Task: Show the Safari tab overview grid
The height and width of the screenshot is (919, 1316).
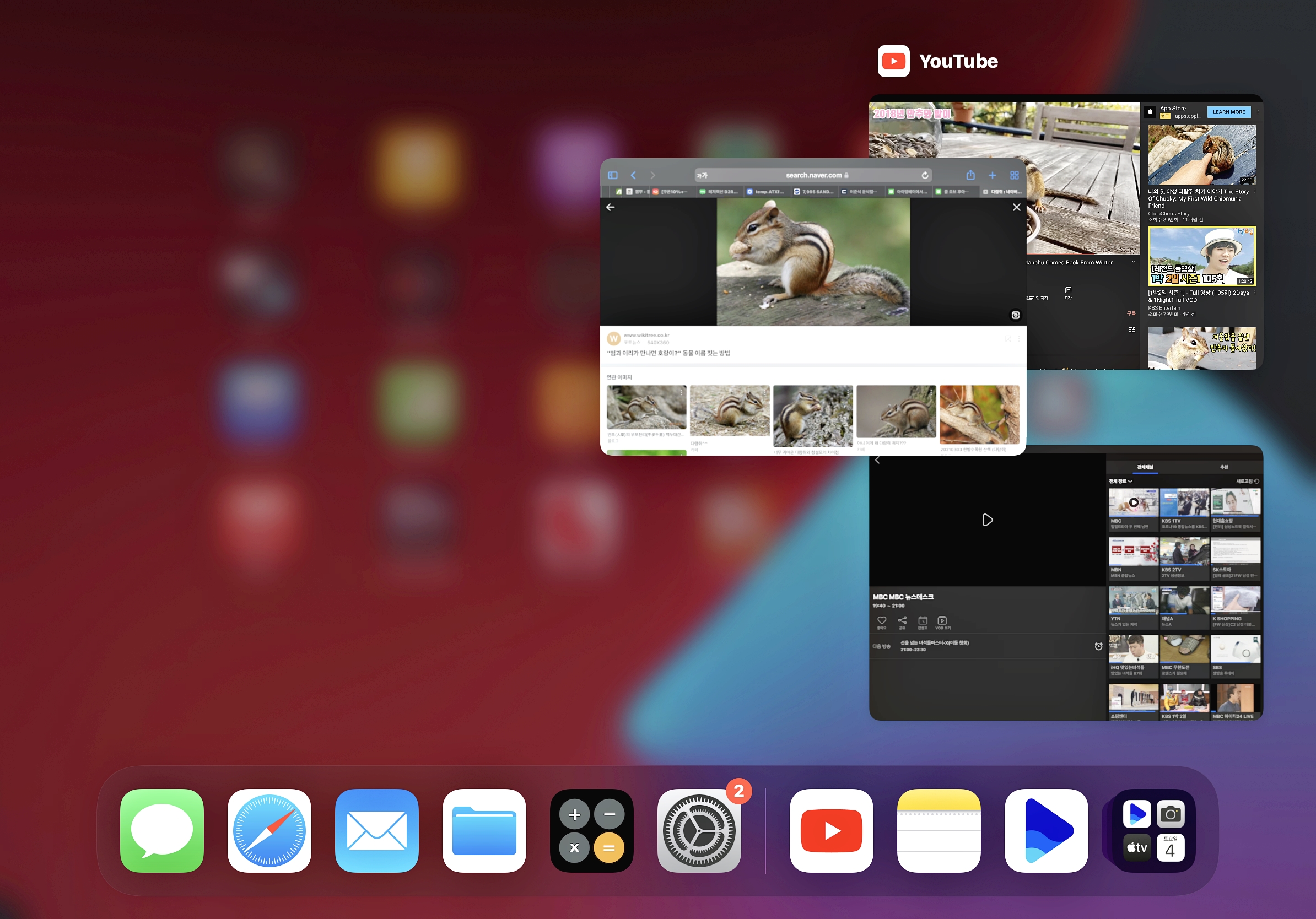Action: (x=1015, y=175)
